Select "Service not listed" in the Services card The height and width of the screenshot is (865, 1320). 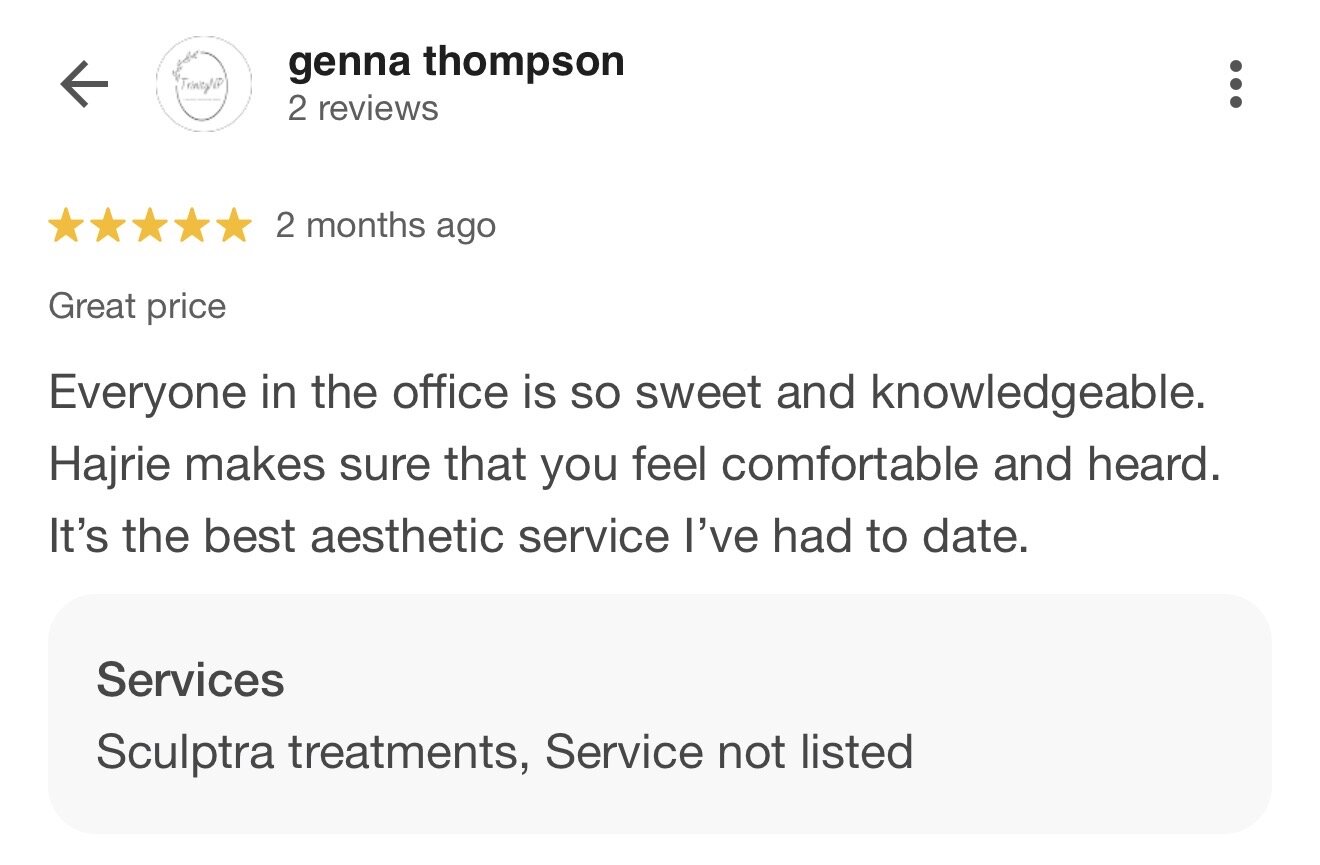[x=729, y=752]
